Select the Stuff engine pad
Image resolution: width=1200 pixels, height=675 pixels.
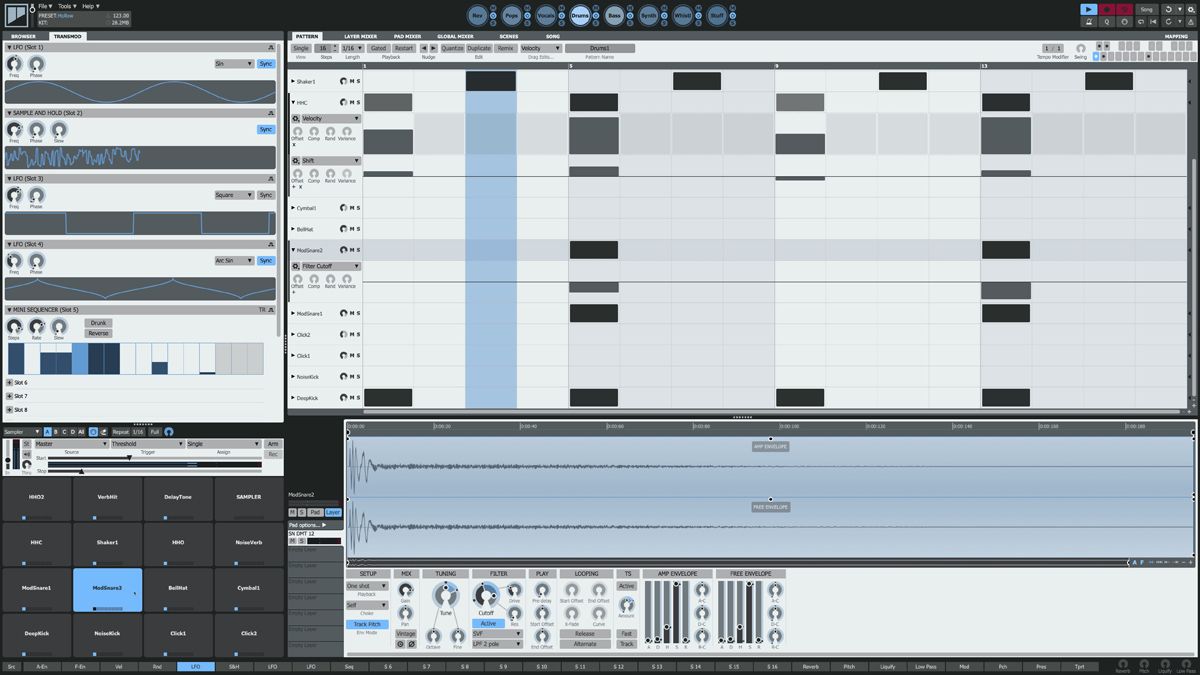[718, 16]
